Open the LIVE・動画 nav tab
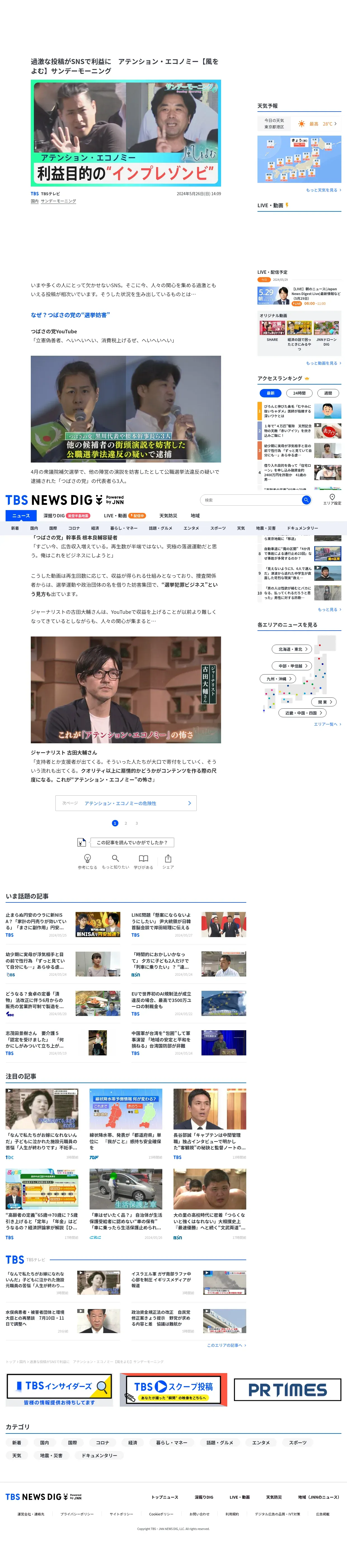The height and width of the screenshot is (1568, 347). click(x=125, y=516)
